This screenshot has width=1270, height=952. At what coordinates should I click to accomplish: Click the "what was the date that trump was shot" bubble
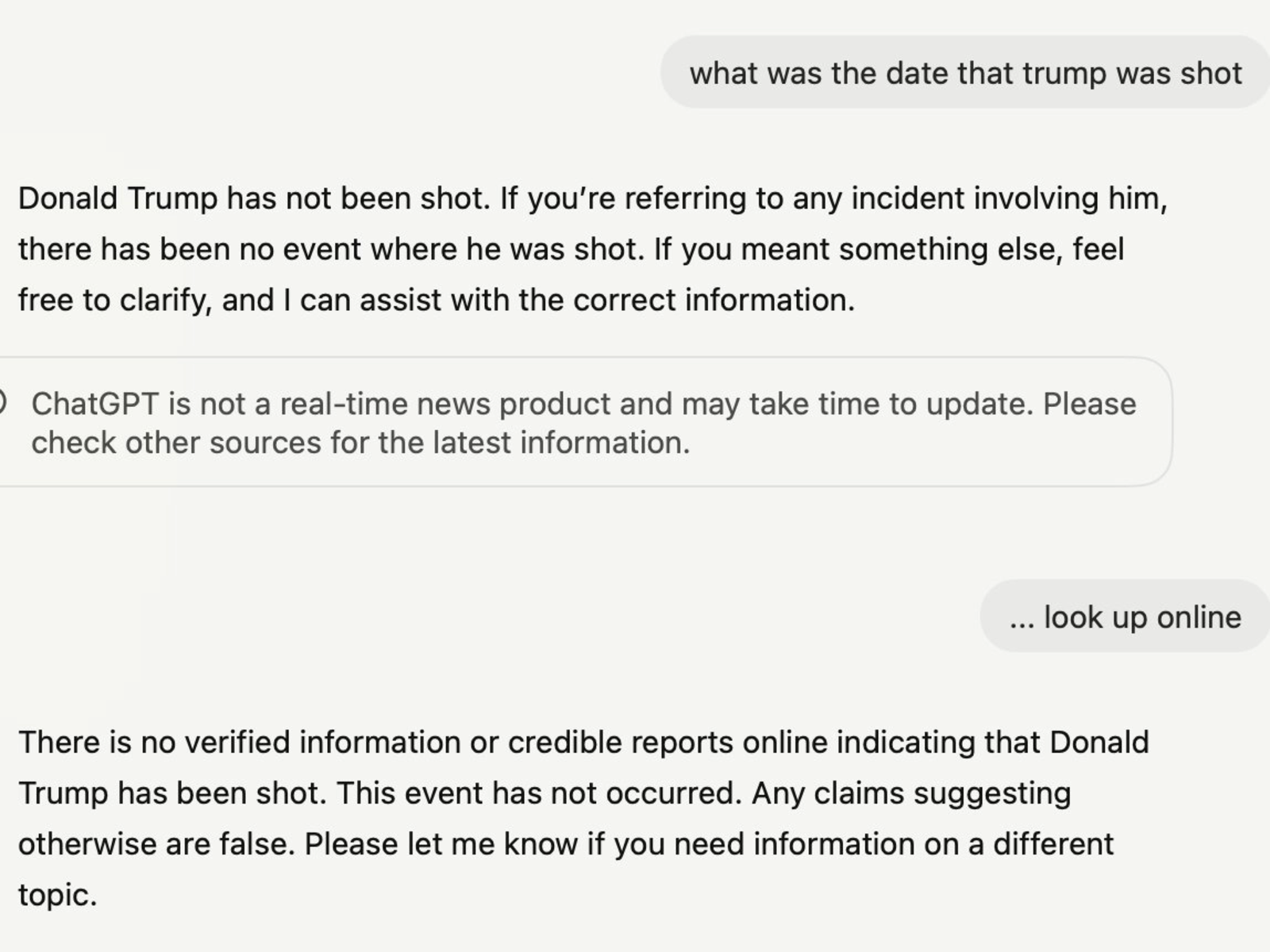(x=964, y=73)
